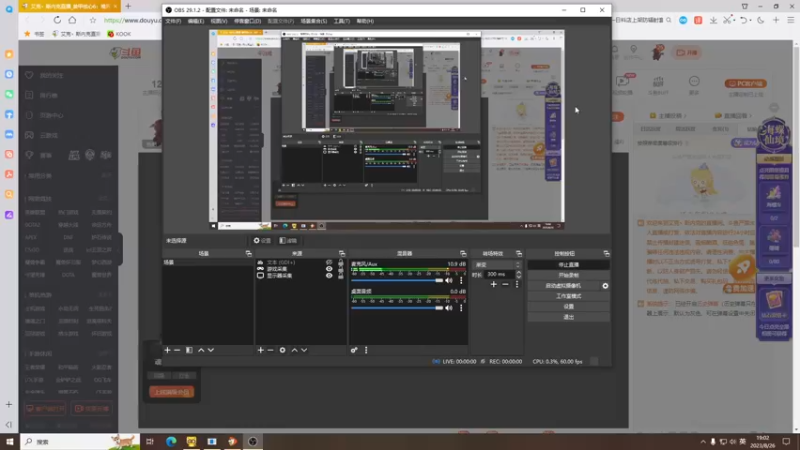Open transition properties three-dot menu
800x450 pixels.
point(517,284)
